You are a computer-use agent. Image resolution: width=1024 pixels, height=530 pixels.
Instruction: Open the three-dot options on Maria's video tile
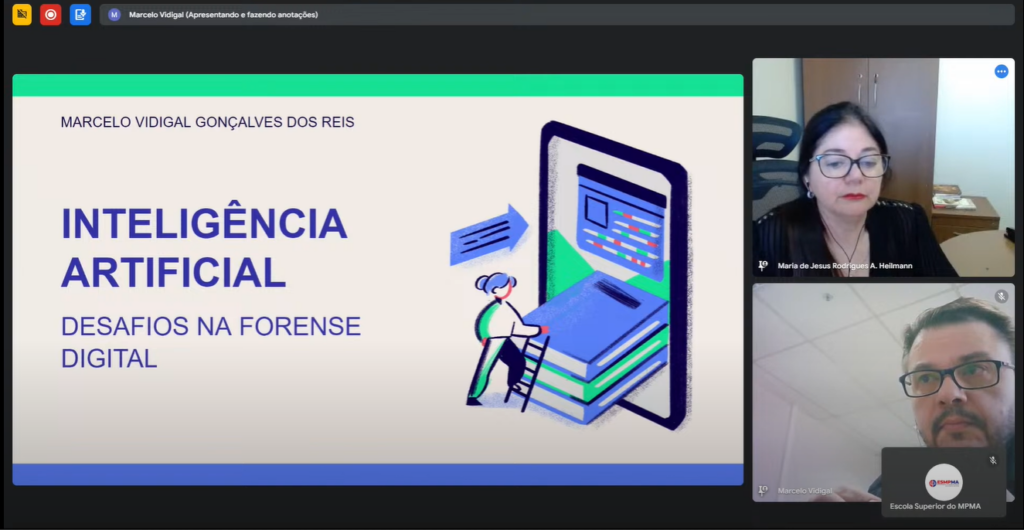click(x=1001, y=71)
